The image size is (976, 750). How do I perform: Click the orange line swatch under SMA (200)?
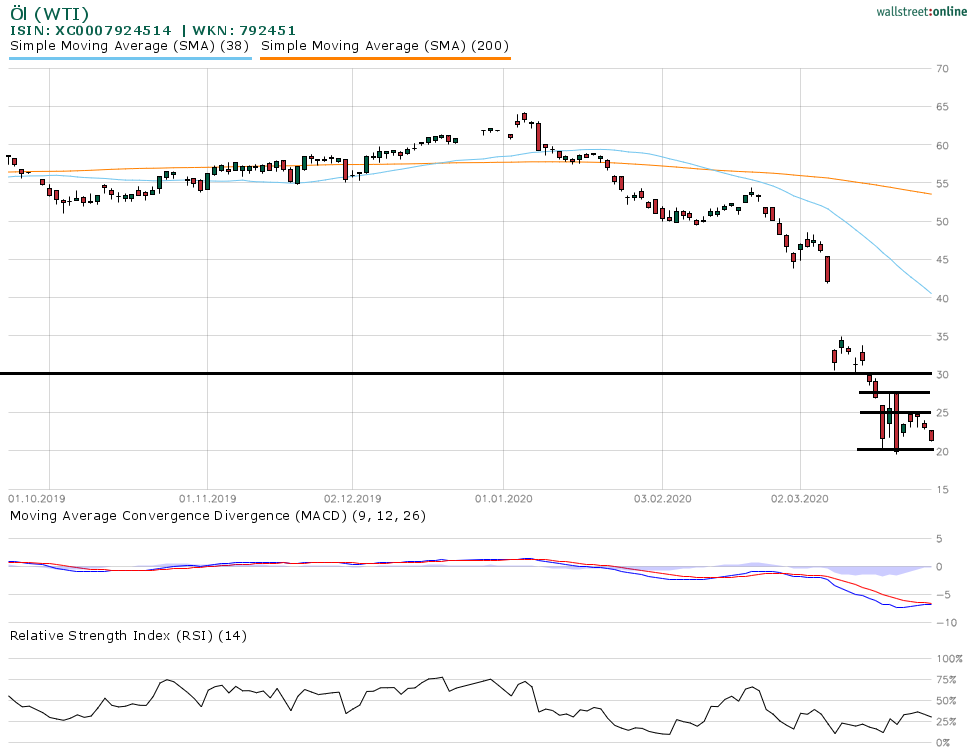[x=385, y=59]
